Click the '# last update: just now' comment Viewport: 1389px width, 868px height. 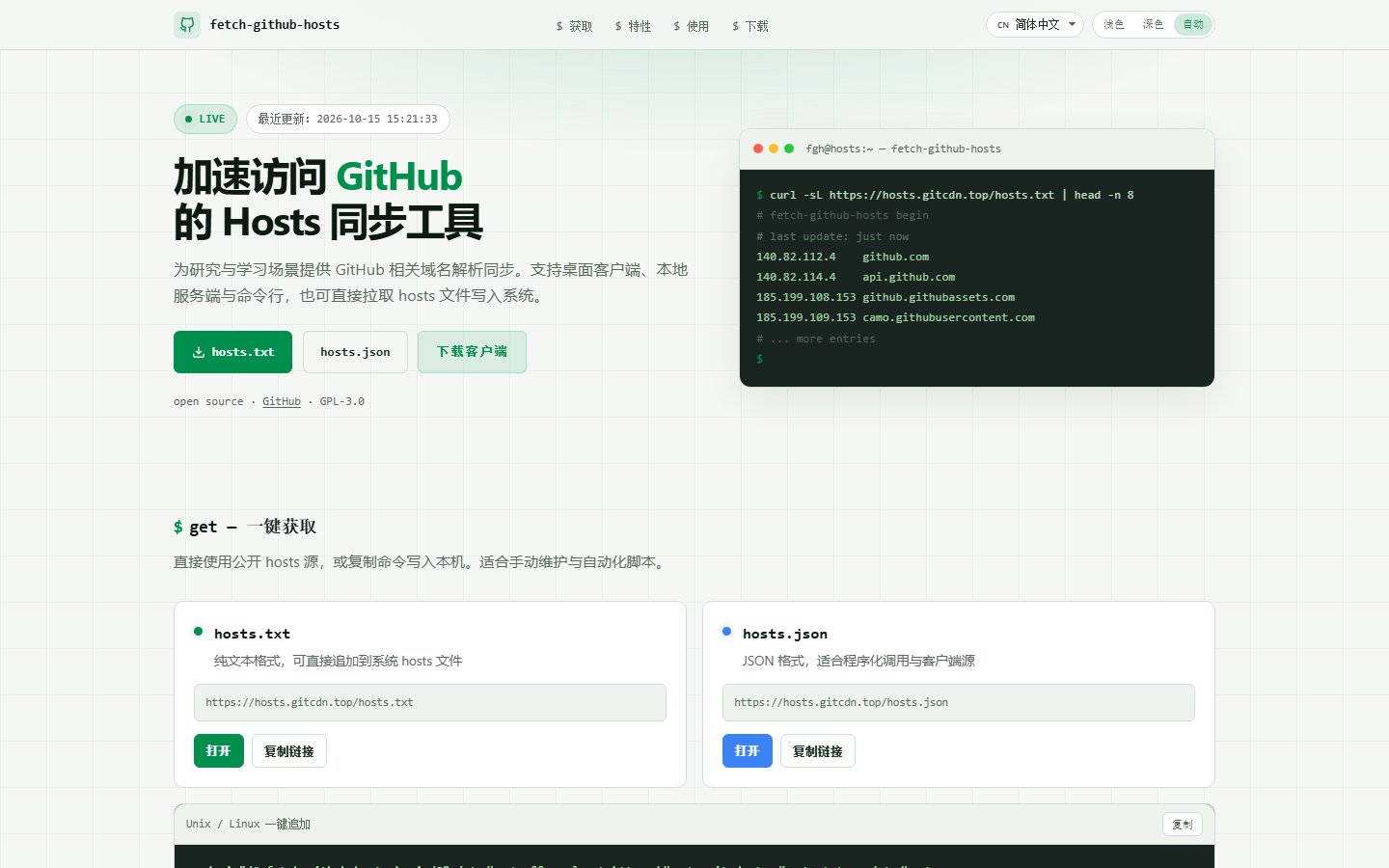pos(832,236)
